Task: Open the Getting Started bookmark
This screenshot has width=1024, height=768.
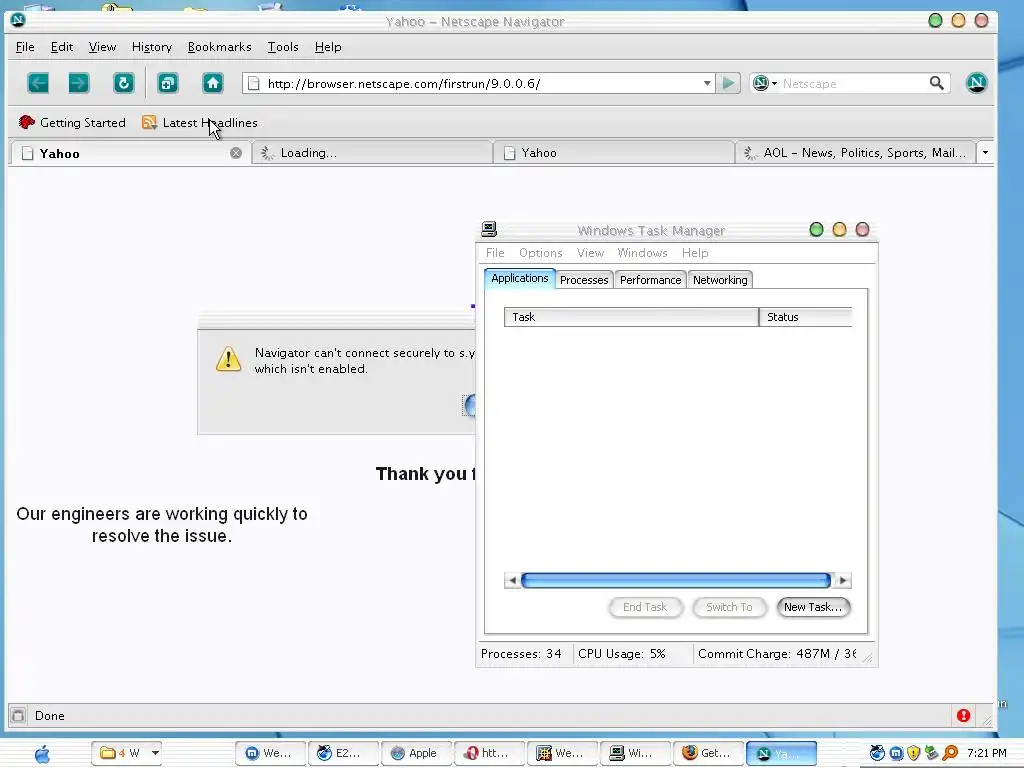Action: (x=72, y=122)
